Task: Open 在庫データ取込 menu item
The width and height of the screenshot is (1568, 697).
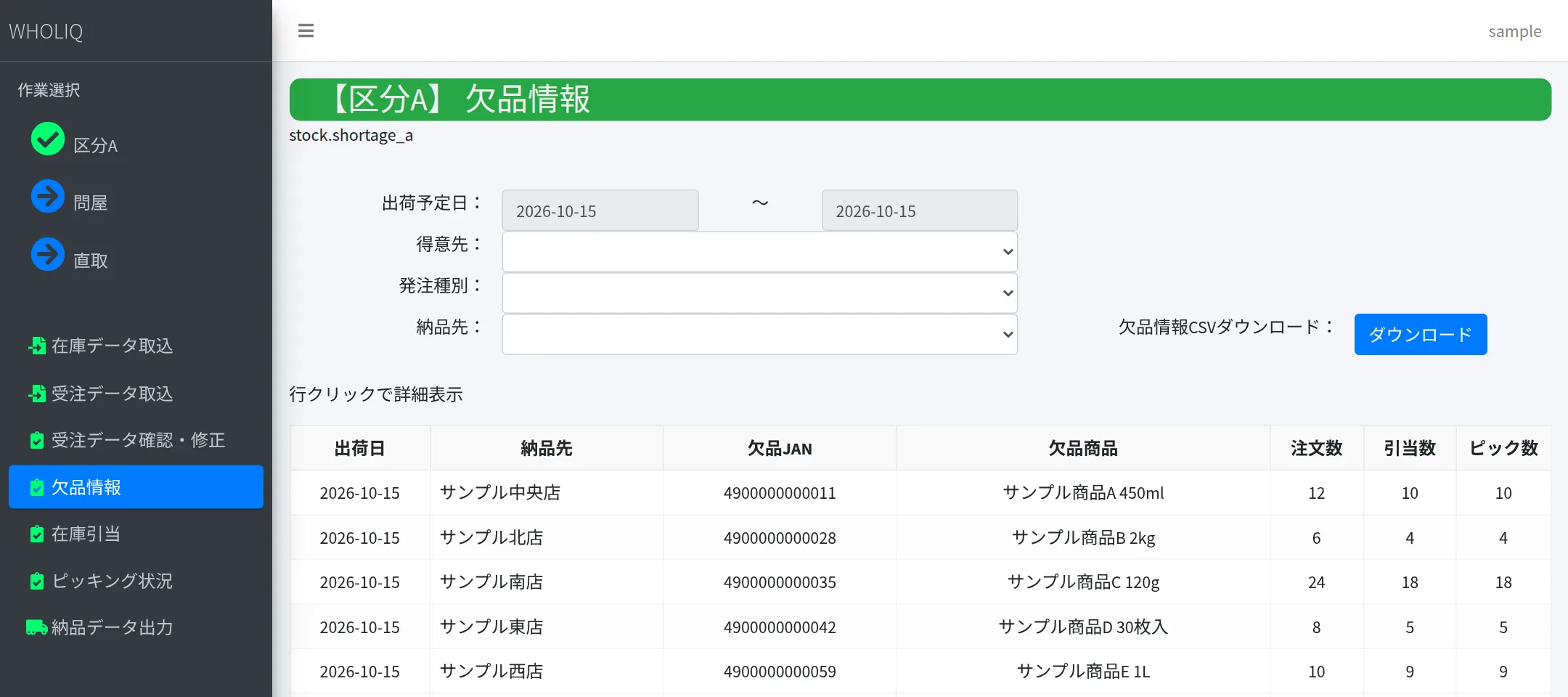Action: 136,346
